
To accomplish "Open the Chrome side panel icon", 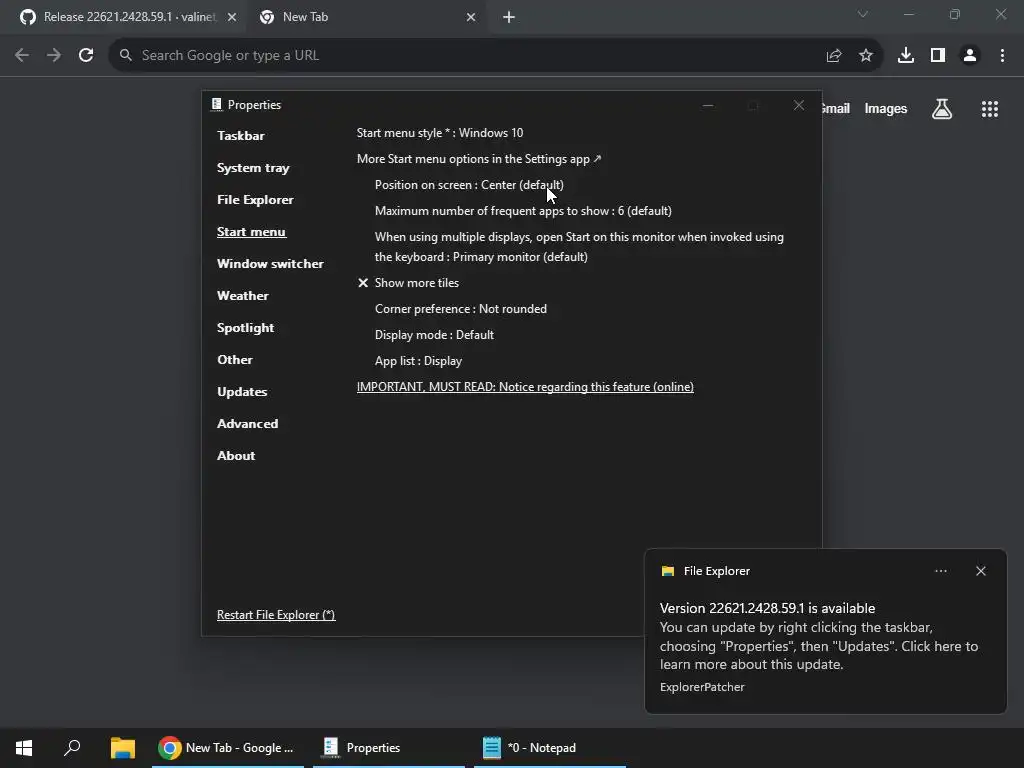I will pyautogui.click(x=938, y=56).
